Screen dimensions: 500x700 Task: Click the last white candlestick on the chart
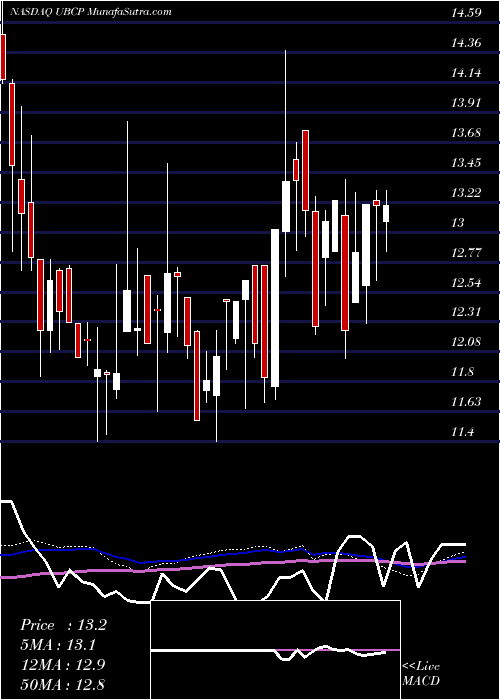(386, 213)
